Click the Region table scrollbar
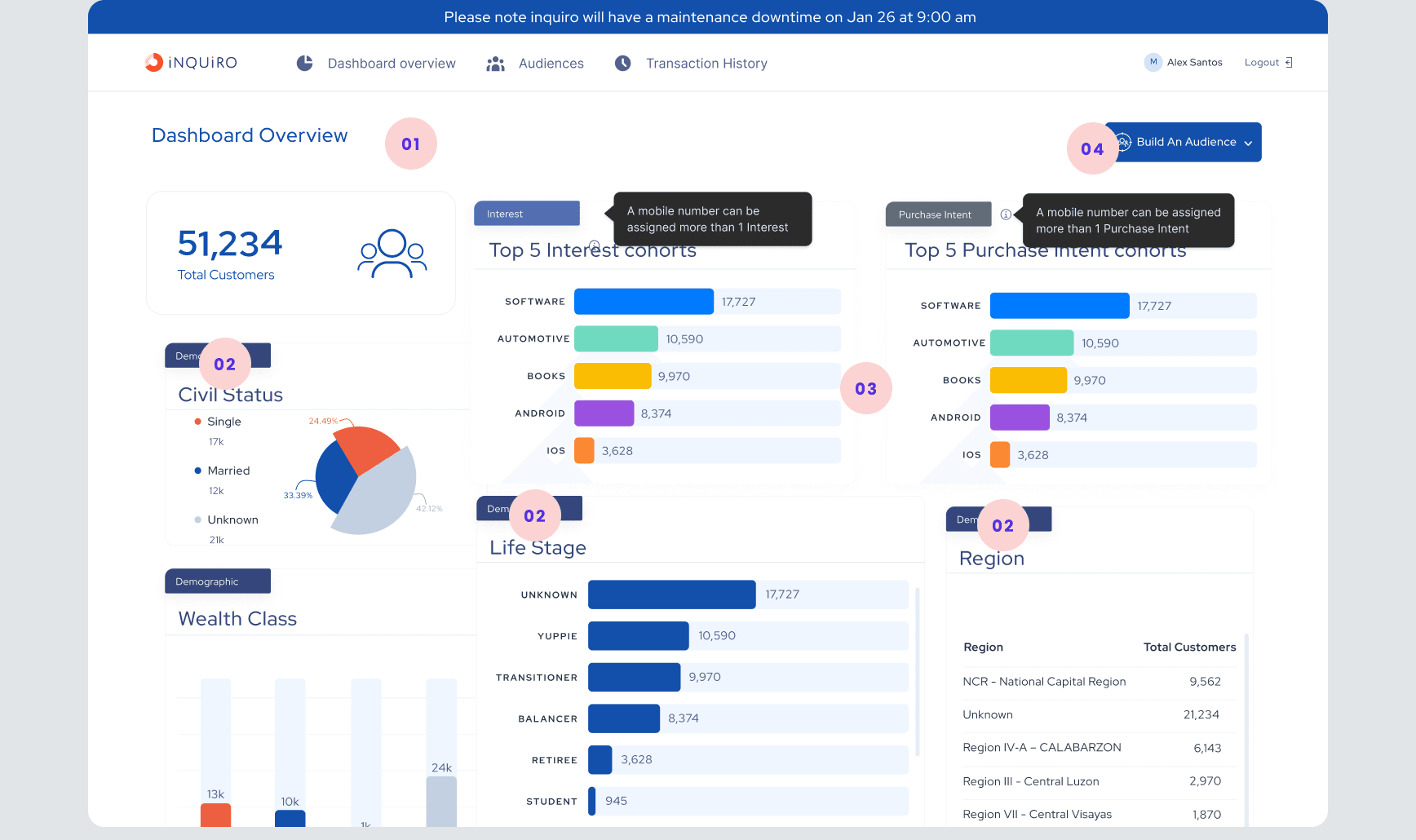This screenshot has width=1416, height=840. coord(1246,730)
